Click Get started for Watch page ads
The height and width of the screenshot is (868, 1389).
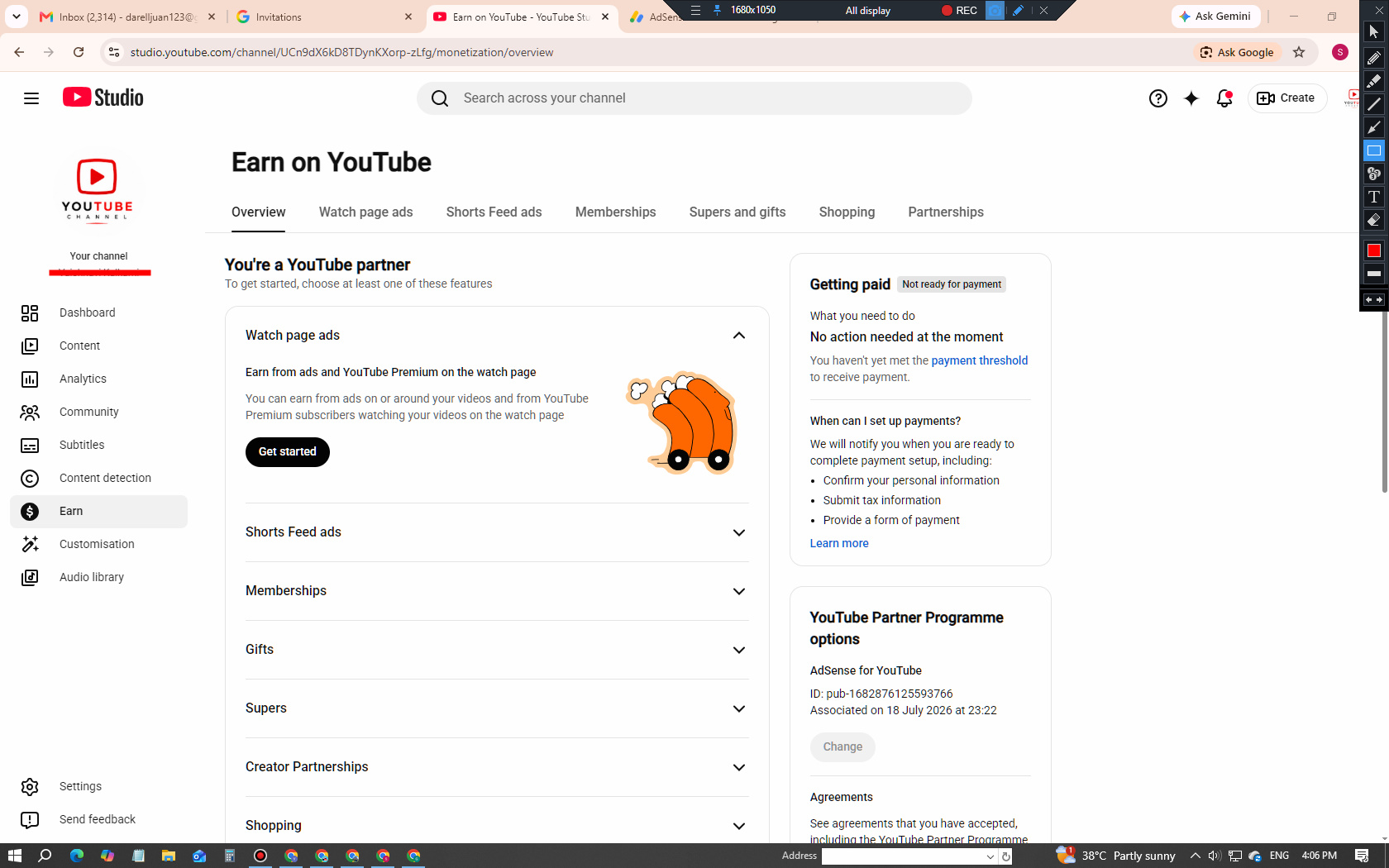coord(288,452)
